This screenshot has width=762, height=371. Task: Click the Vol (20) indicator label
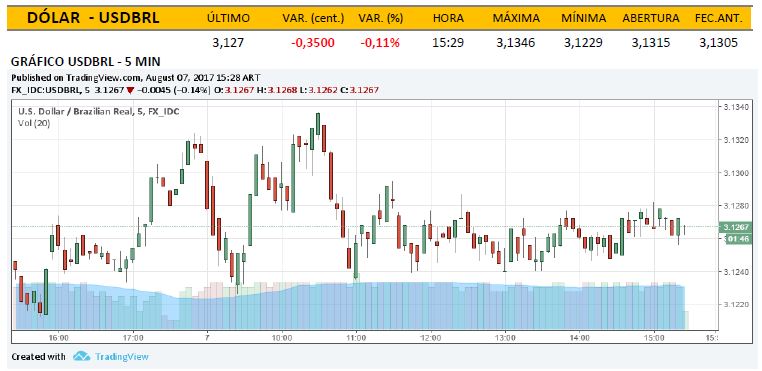pyautogui.click(x=34, y=123)
